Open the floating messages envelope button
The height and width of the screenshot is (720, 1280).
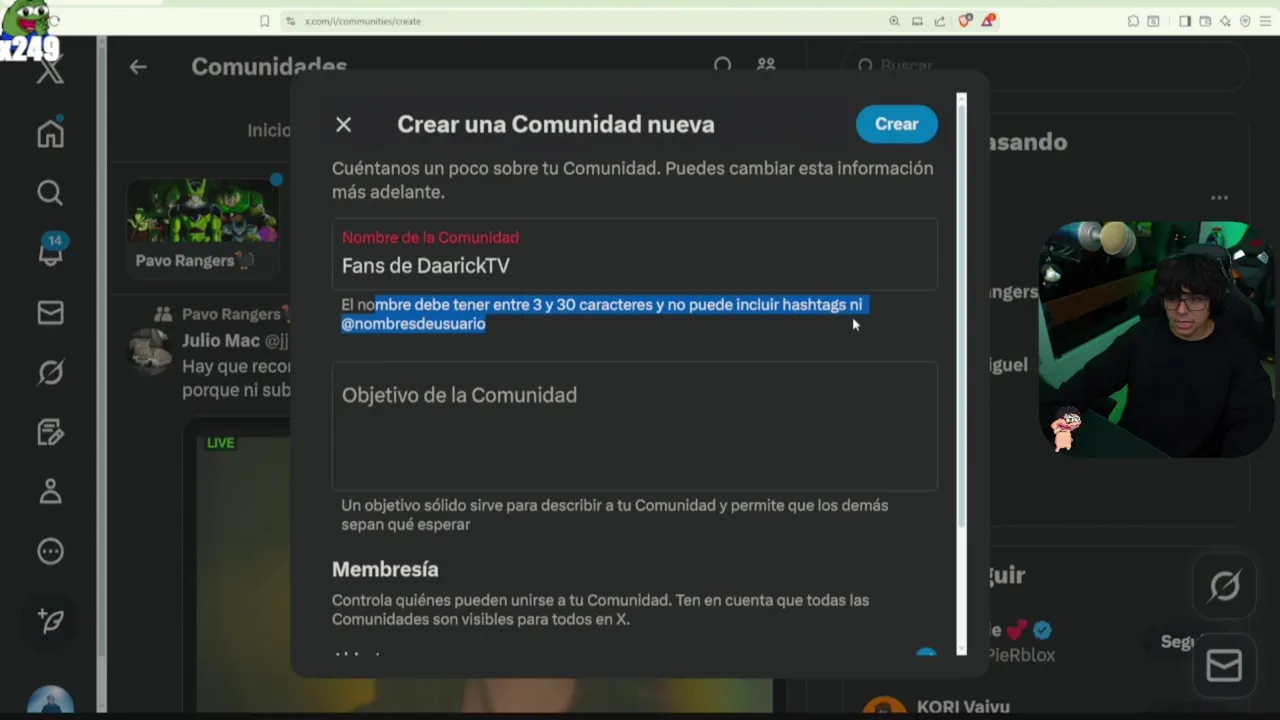point(1225,666)
